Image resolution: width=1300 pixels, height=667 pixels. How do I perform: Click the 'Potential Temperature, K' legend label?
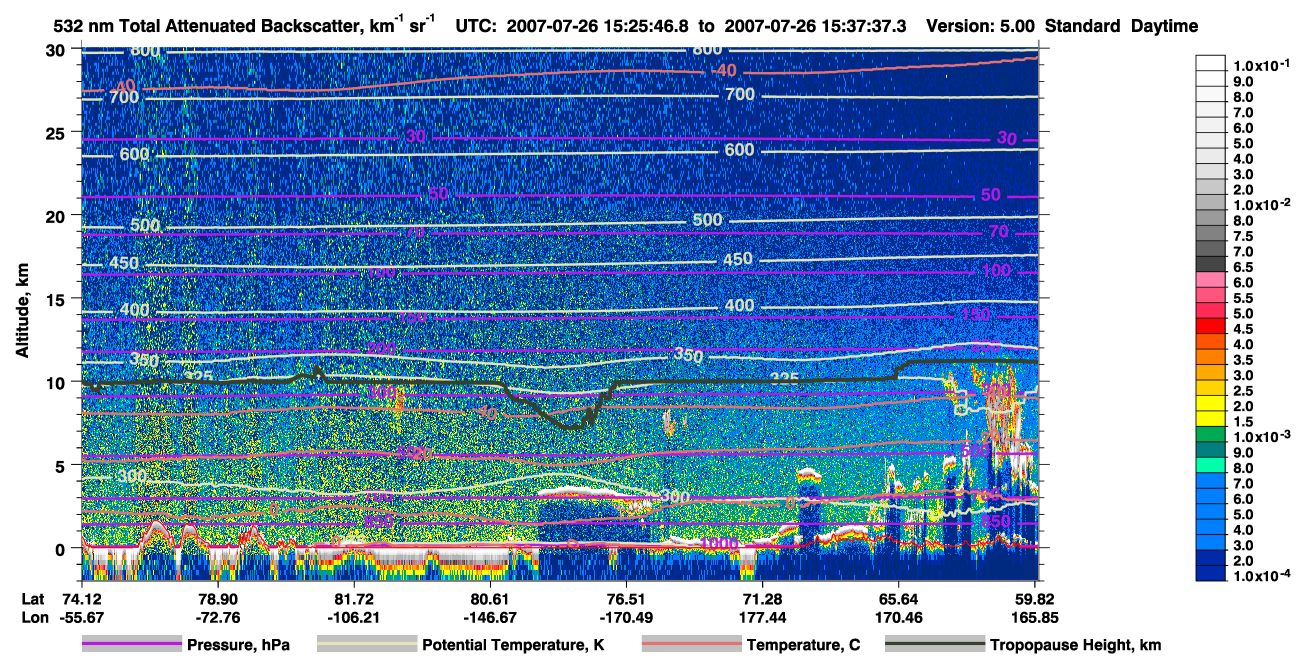(513, 646)
